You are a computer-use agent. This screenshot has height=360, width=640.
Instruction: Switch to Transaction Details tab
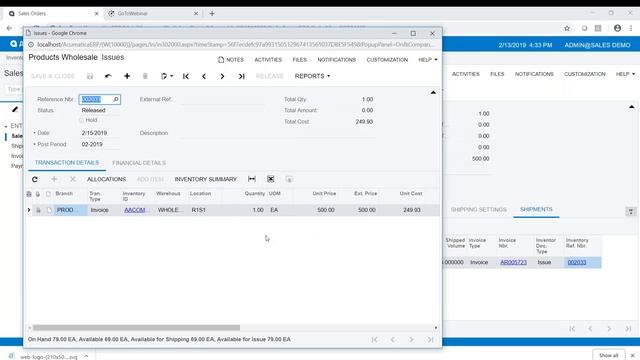pos(67,162)
